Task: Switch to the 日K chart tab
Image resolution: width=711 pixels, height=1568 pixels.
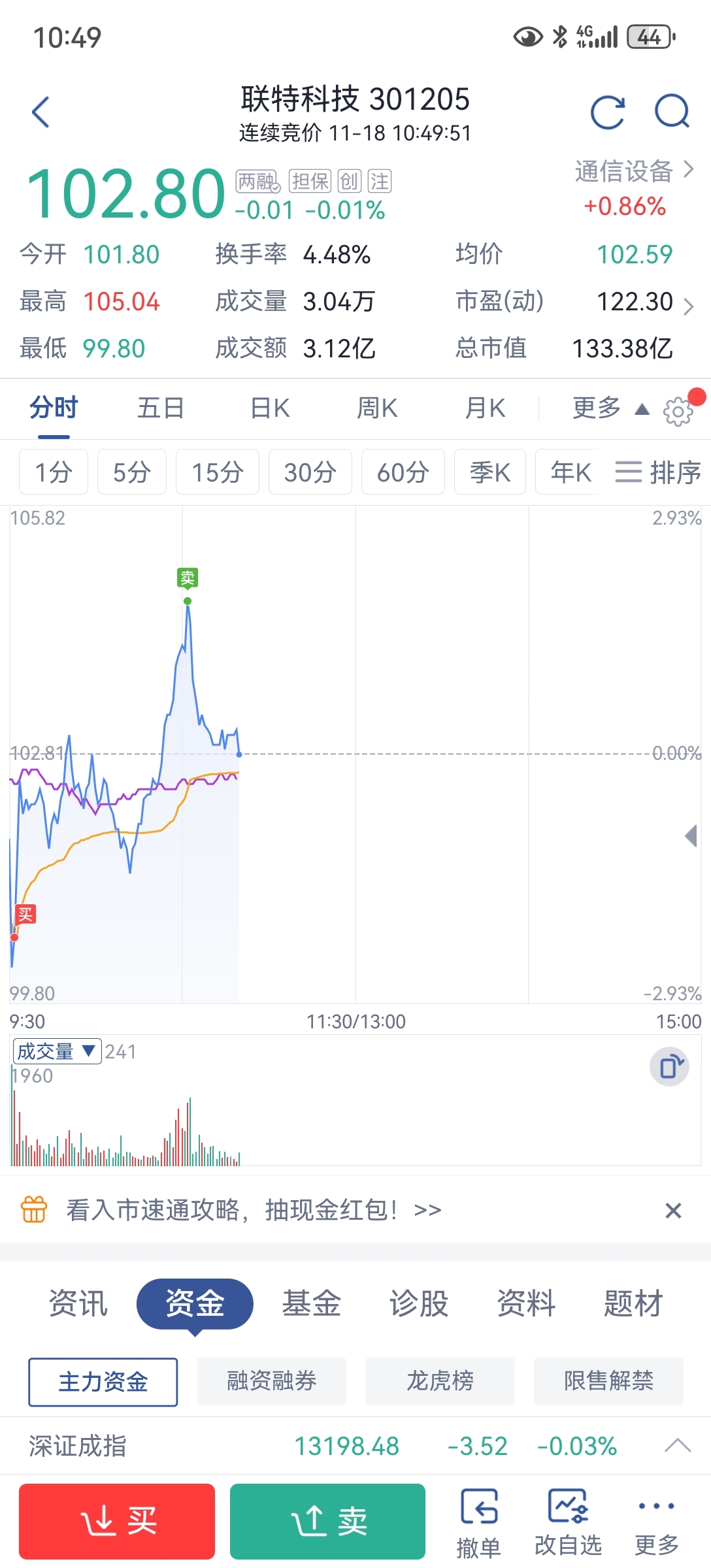Action: (270, 408)
